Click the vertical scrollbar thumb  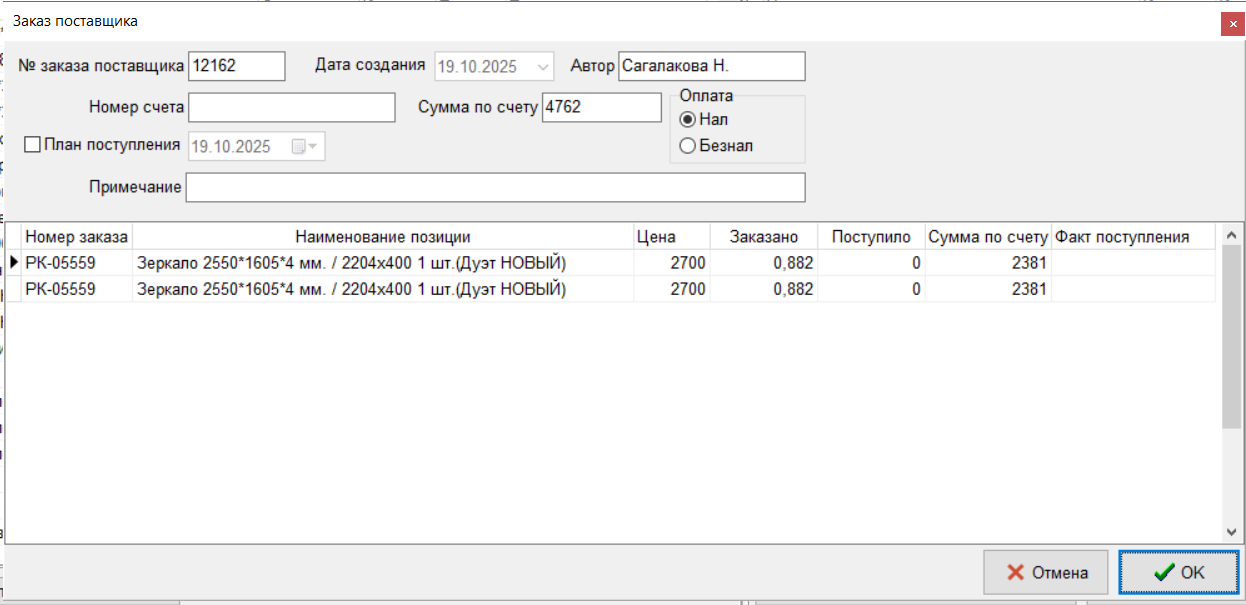[x=1231, y=340]
